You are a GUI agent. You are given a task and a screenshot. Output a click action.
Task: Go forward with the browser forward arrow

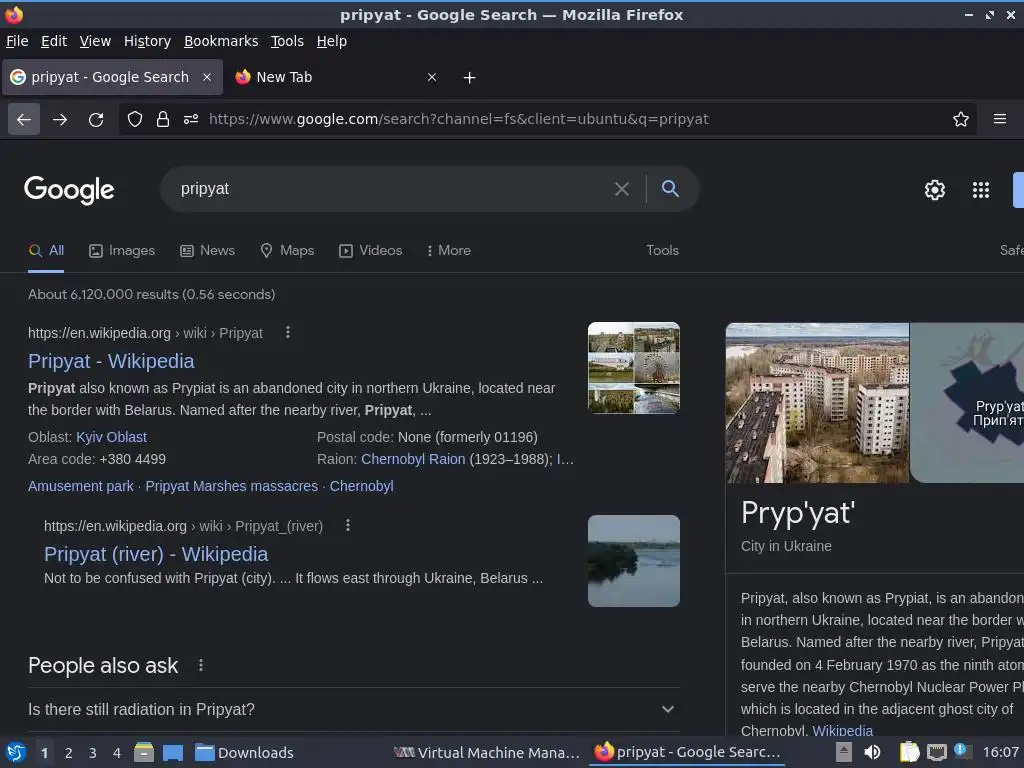[x=60, y=120]
